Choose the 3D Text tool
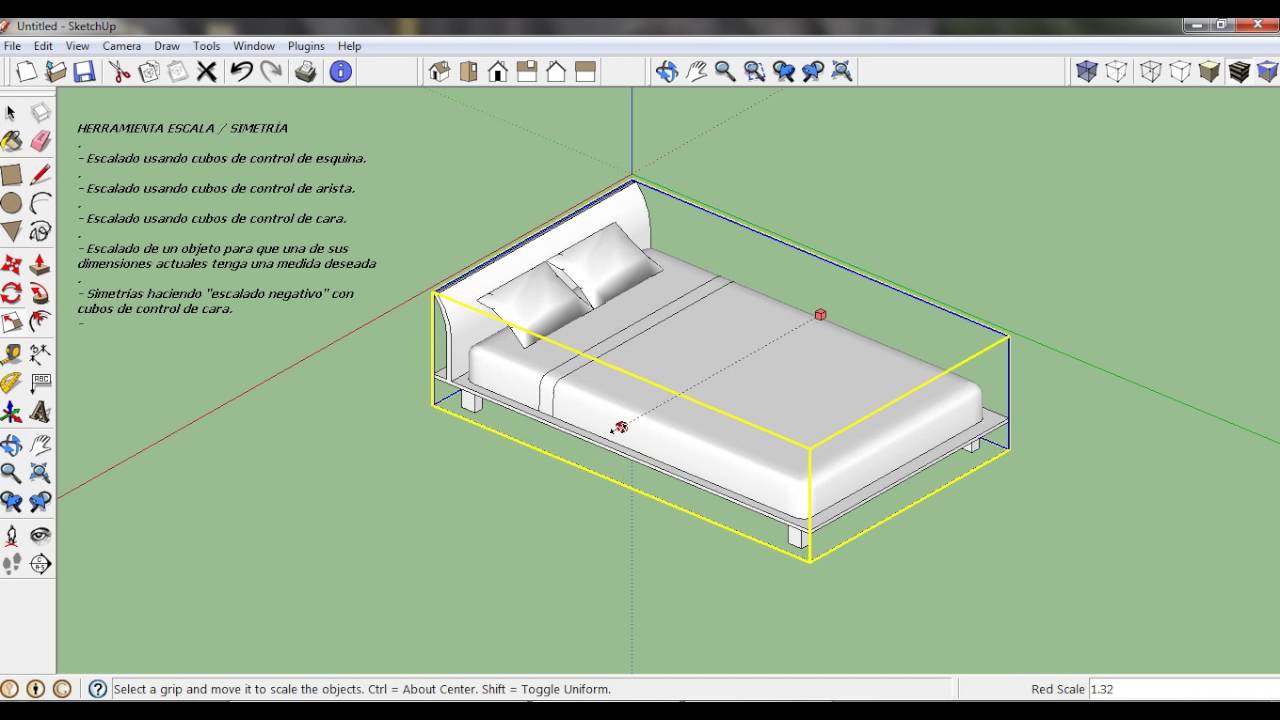1280x720 pixels. (40, 412)
